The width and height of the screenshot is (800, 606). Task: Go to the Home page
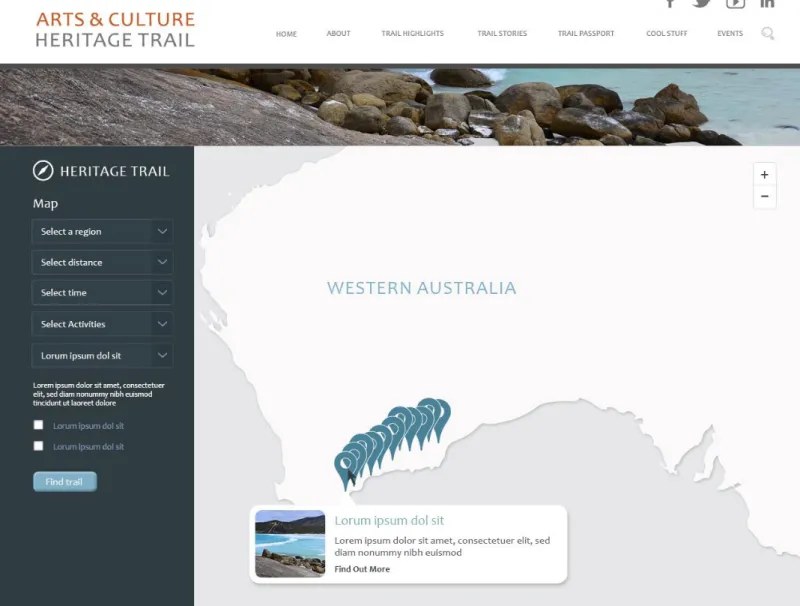point(286,34)
